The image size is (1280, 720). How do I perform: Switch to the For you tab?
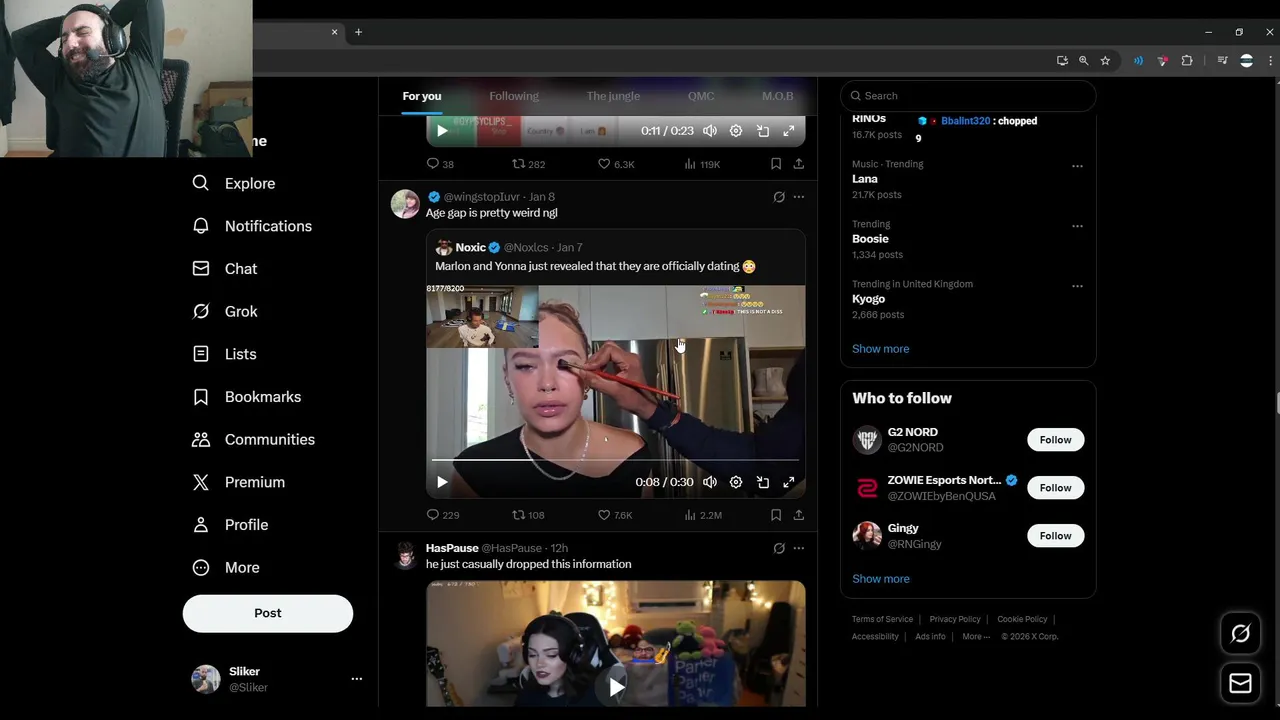tap(422, 96)
